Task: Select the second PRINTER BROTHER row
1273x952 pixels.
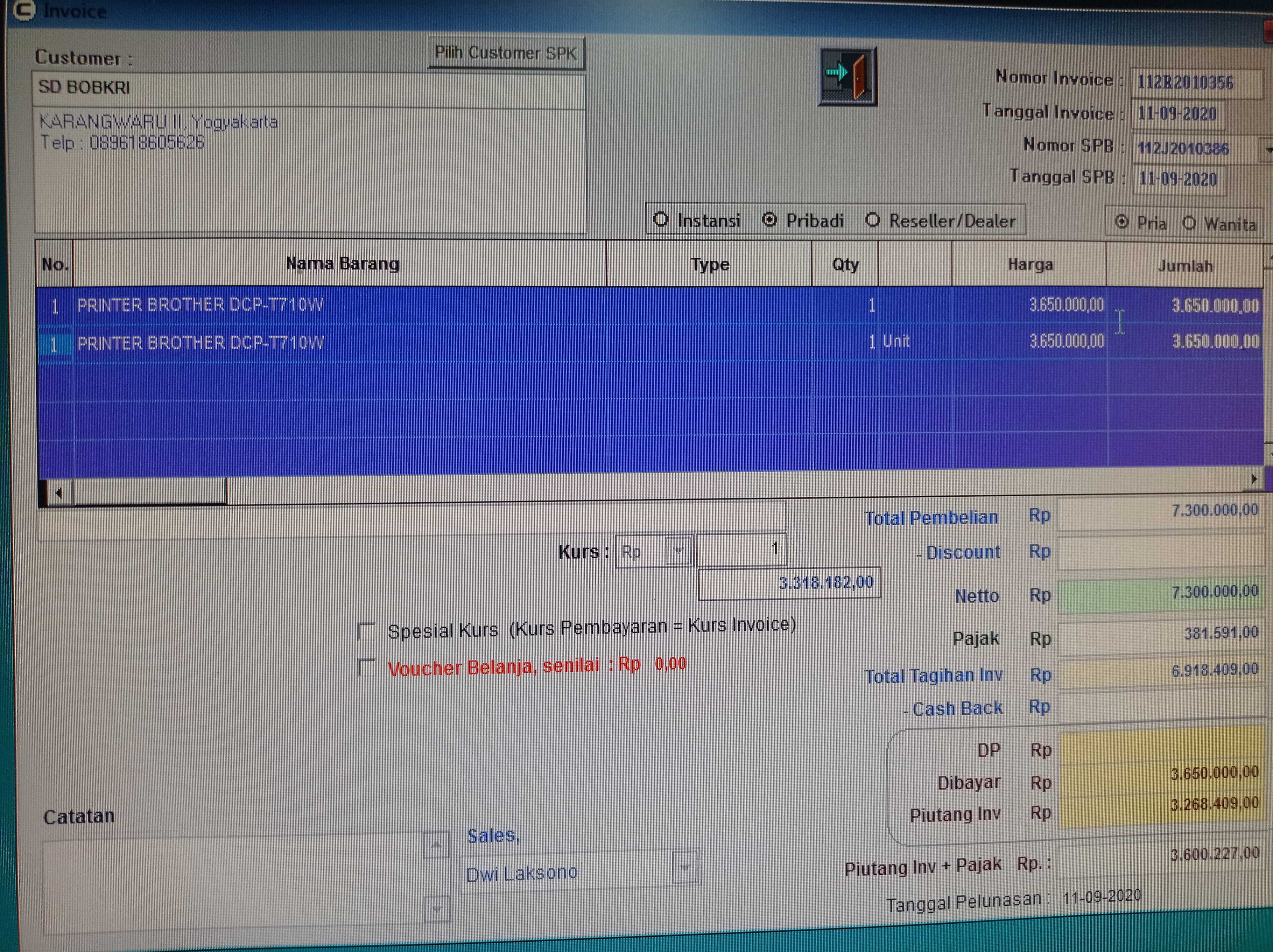Action: 200,343
